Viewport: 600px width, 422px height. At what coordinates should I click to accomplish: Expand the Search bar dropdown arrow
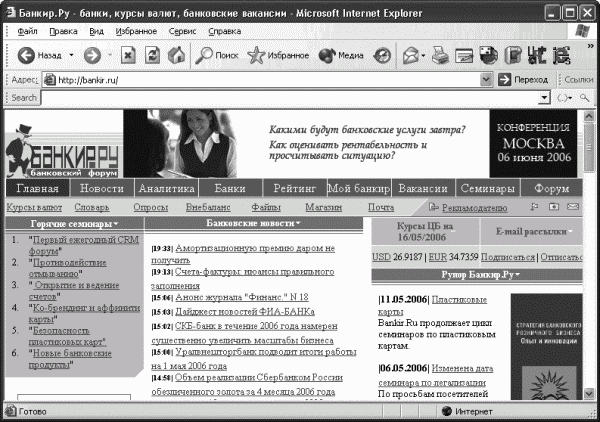click(545, 98)
